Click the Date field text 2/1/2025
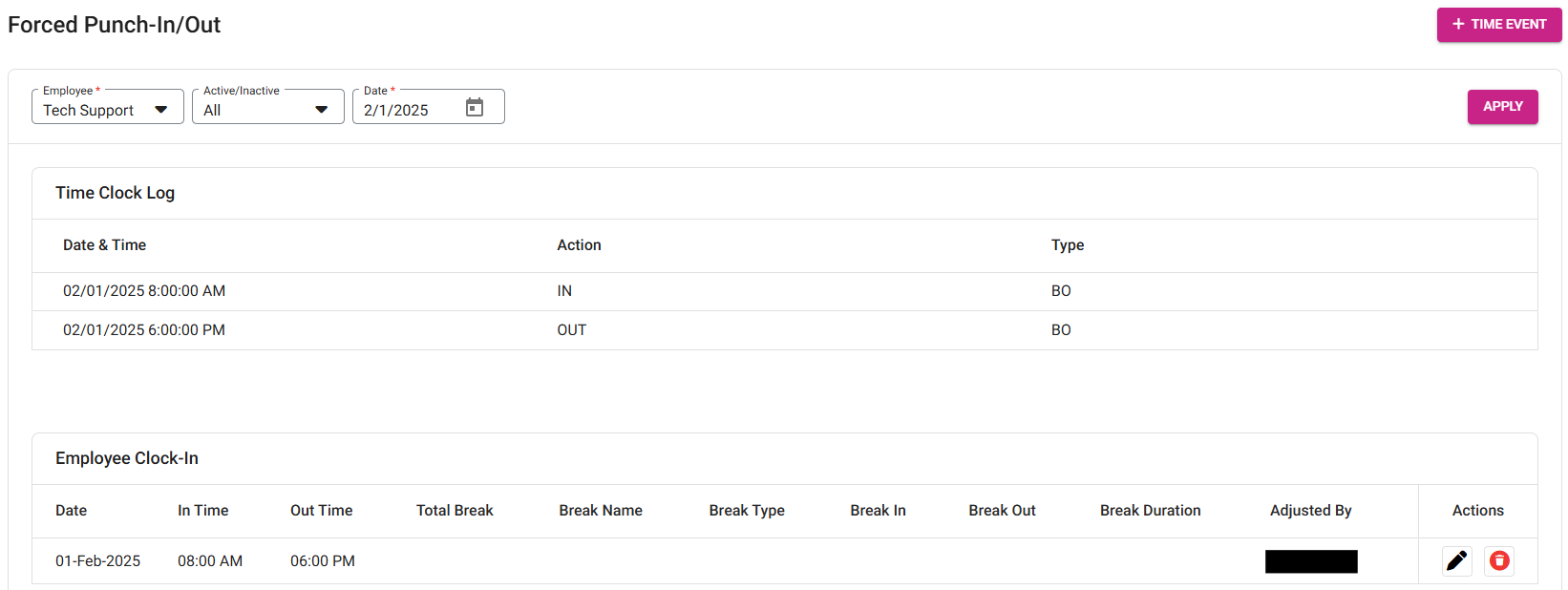This screenshot has height=590, width=1568. 396,111
